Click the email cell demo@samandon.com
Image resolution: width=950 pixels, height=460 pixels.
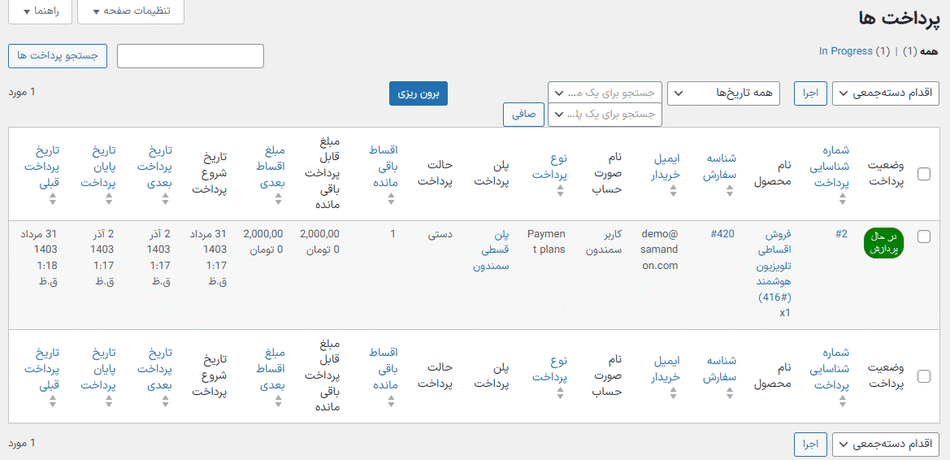[660, 250]
